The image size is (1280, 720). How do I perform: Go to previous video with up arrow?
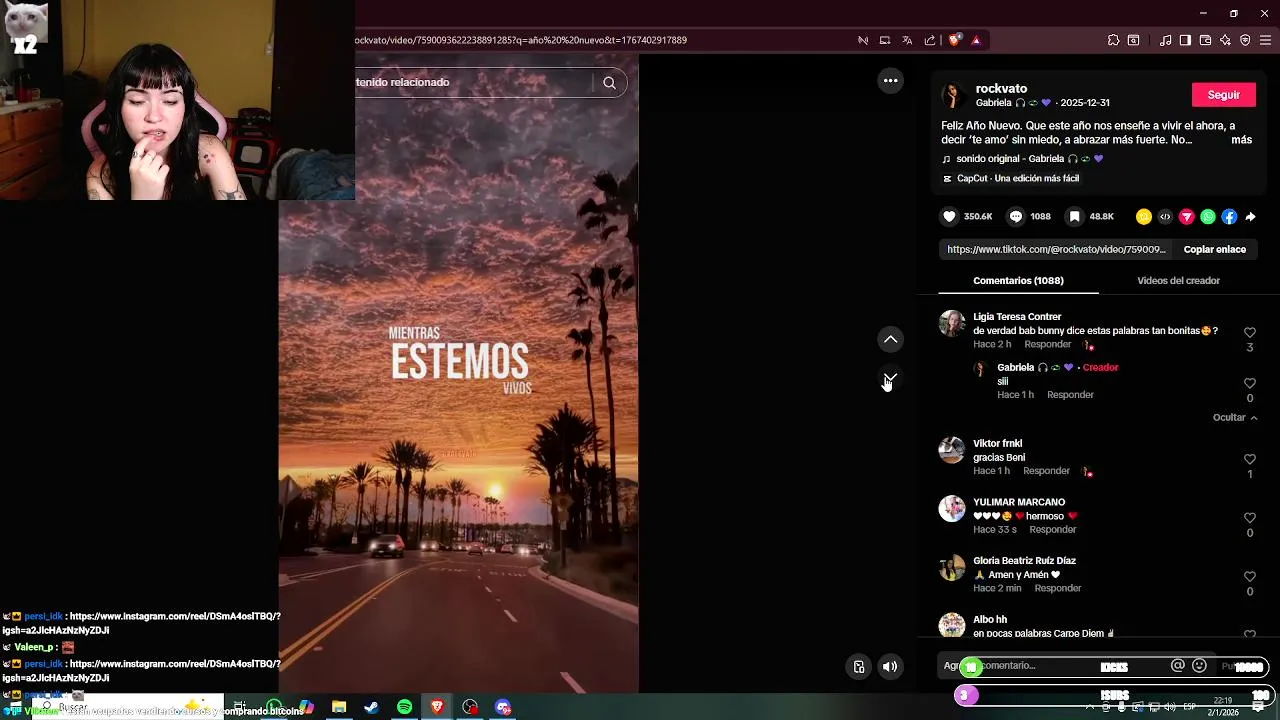click(x=890, y=340)
